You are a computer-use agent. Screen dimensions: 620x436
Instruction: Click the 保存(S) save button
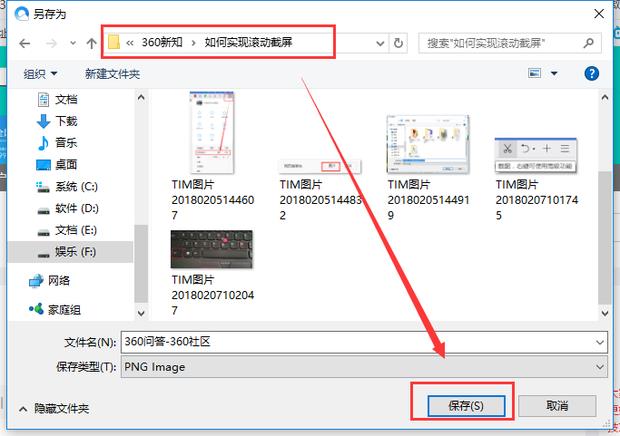(x=462, y=406)
